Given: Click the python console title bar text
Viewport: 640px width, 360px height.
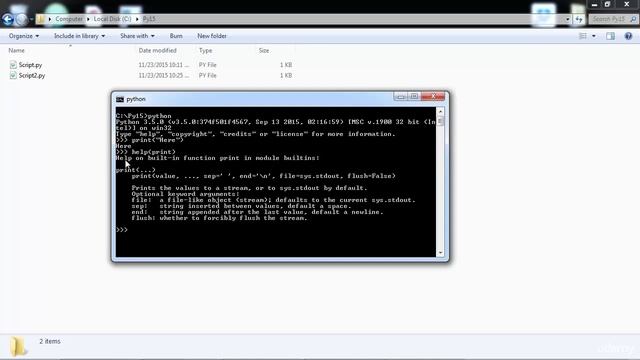Looking at the screenshot, I should click(x=136, y=99).
